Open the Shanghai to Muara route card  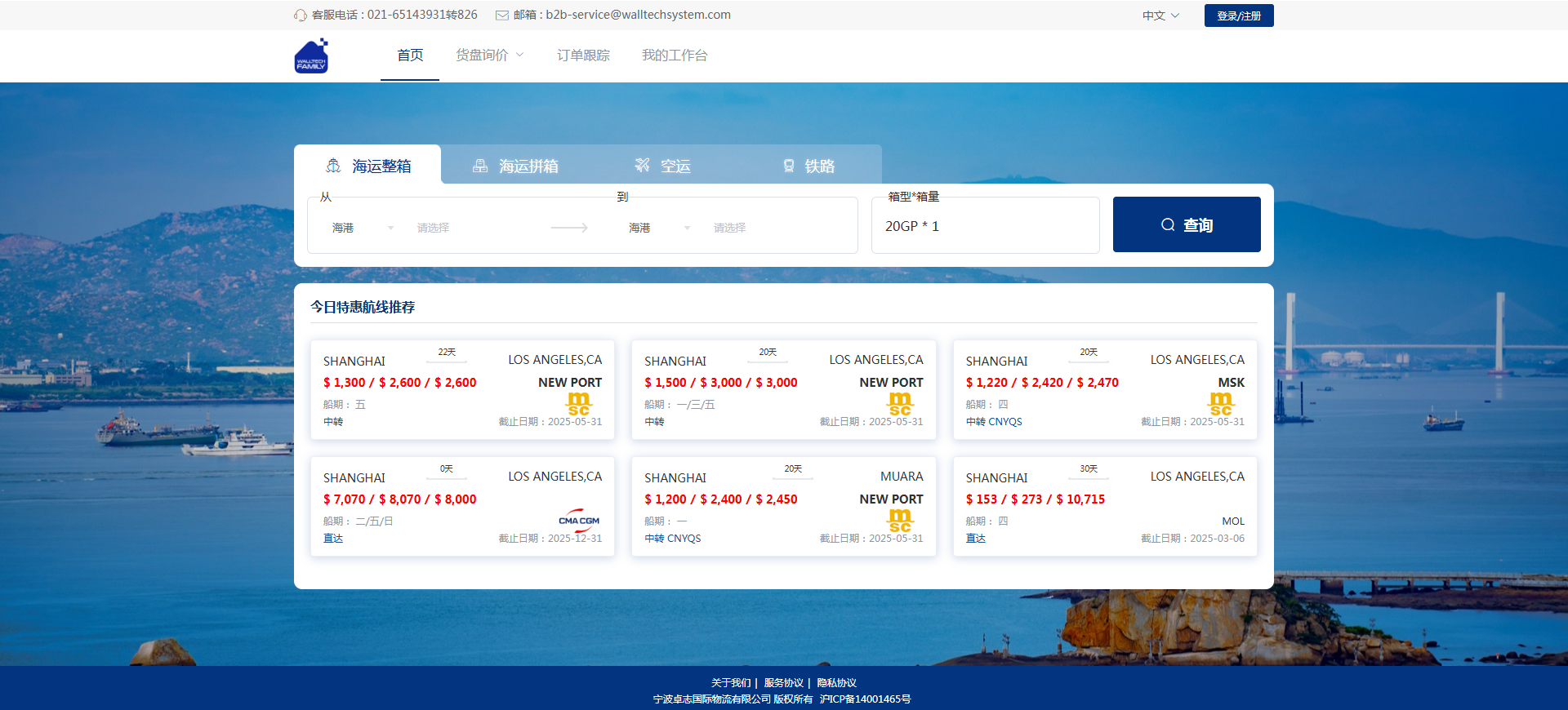pyautogui.click(x=783, y=506)
